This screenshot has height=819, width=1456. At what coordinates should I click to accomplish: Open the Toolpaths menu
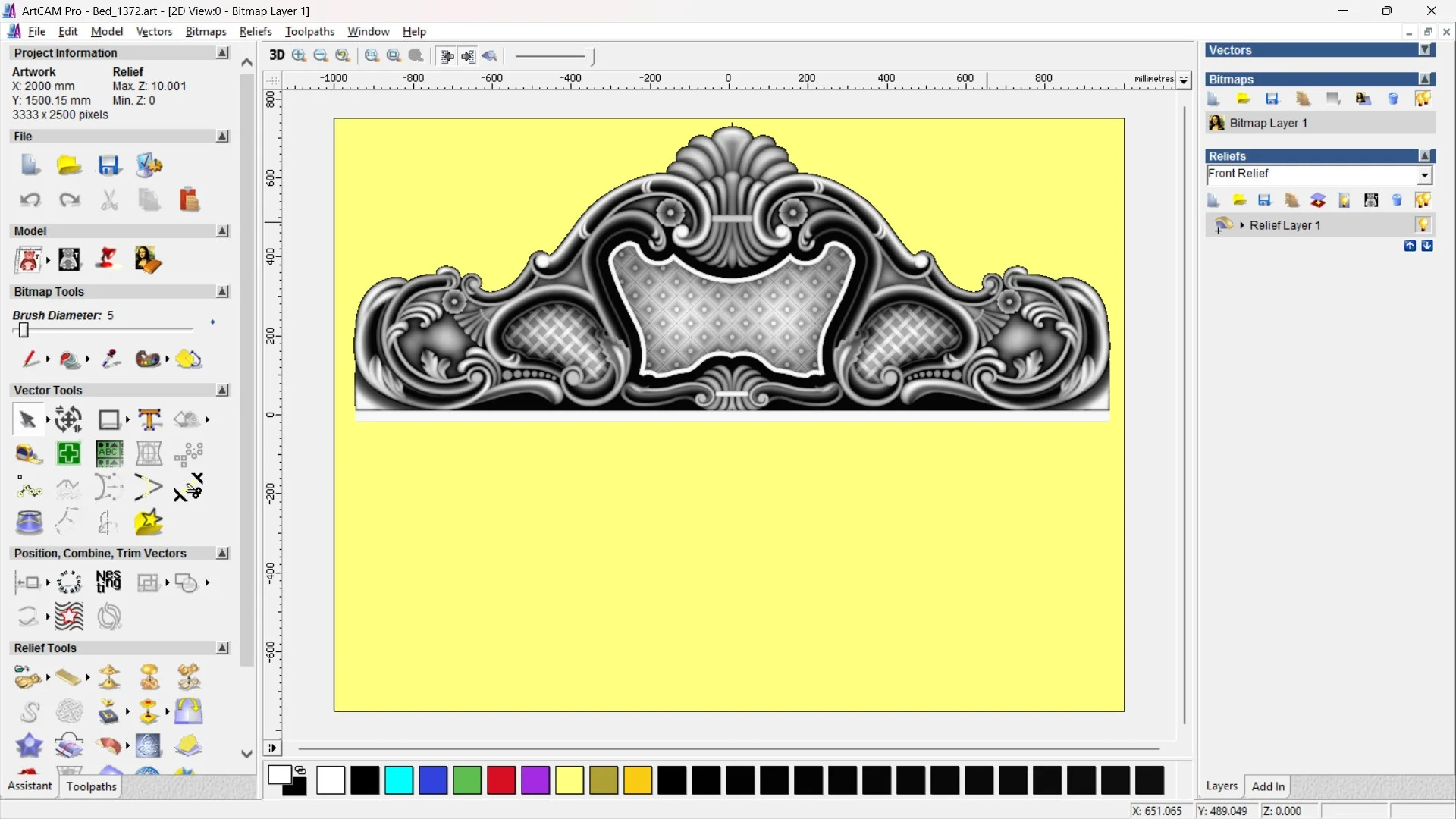point(309,31)
